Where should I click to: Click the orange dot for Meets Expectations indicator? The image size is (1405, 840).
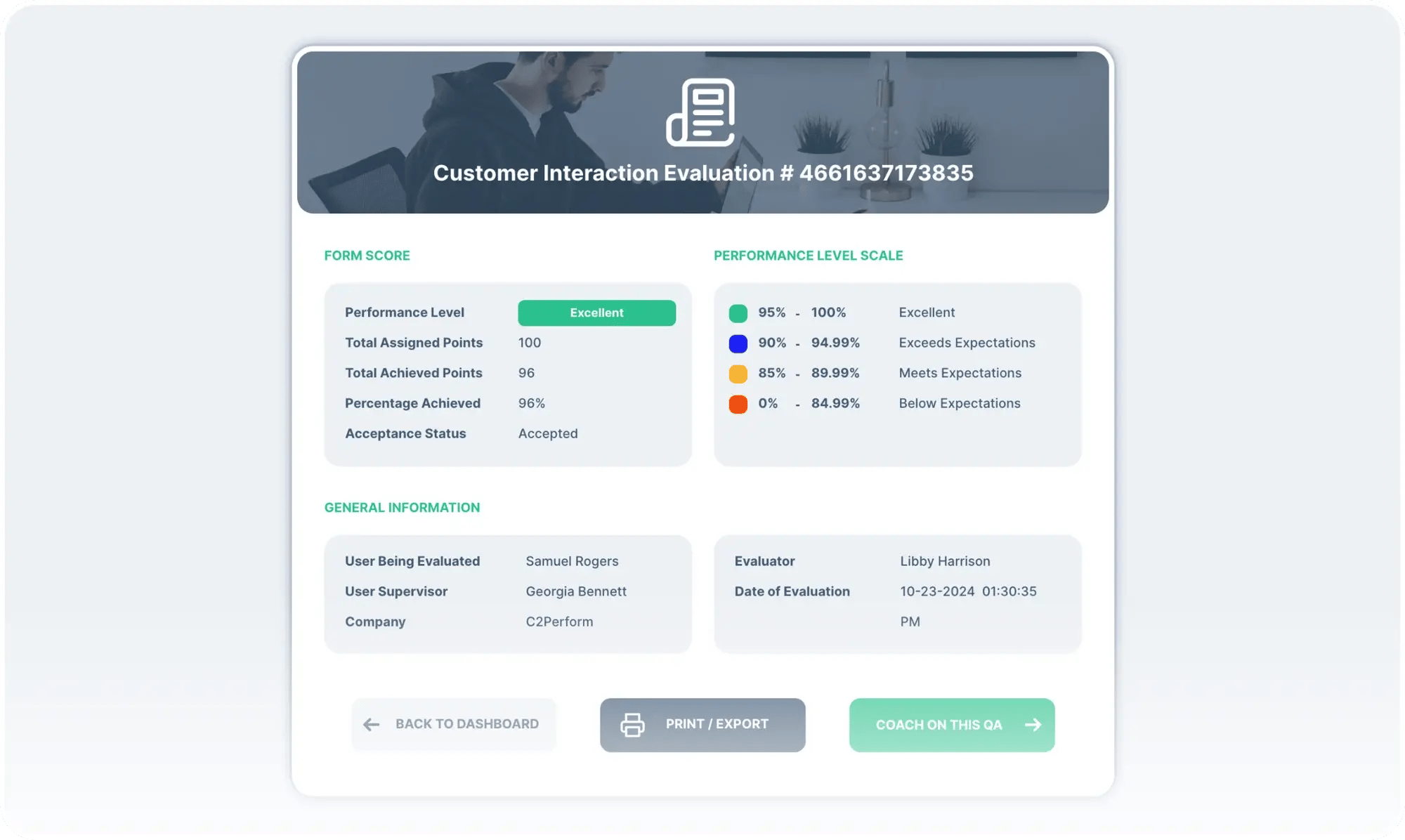click(x=737, y=373)
